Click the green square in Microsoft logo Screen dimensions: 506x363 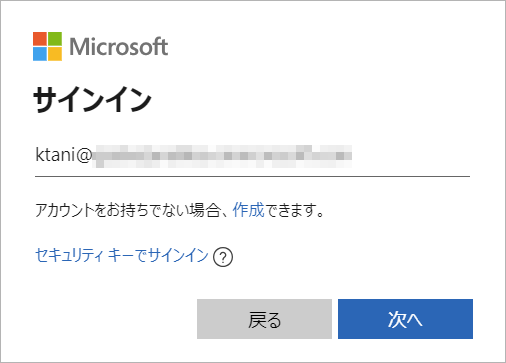tap(55, 39)
